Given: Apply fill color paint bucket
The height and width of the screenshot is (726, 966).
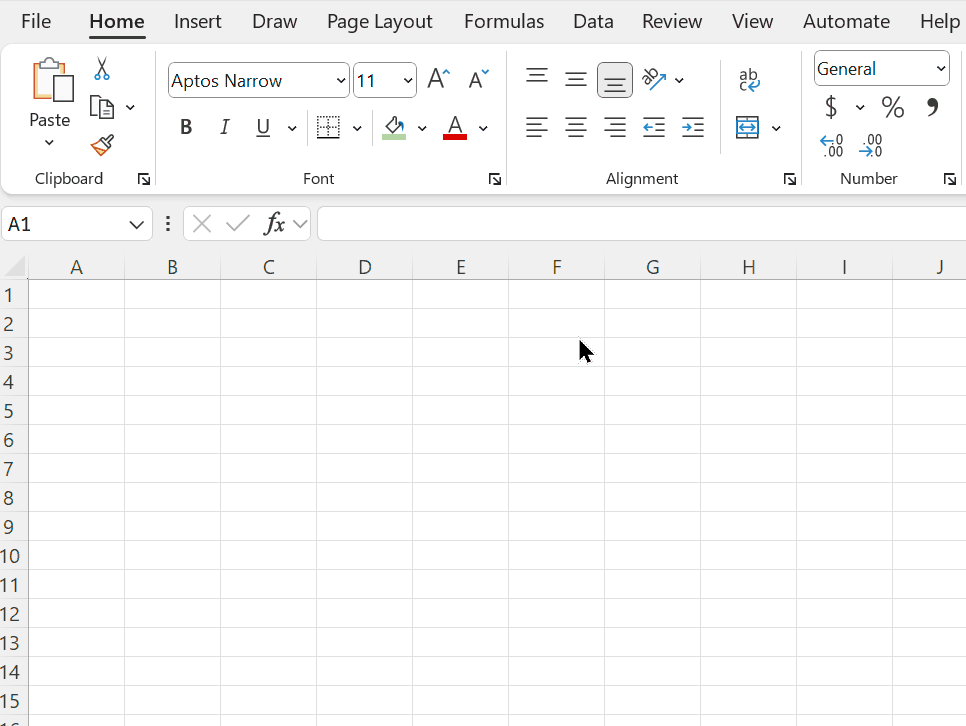Looking at the screenshot, I should click(x=394, y=128).
